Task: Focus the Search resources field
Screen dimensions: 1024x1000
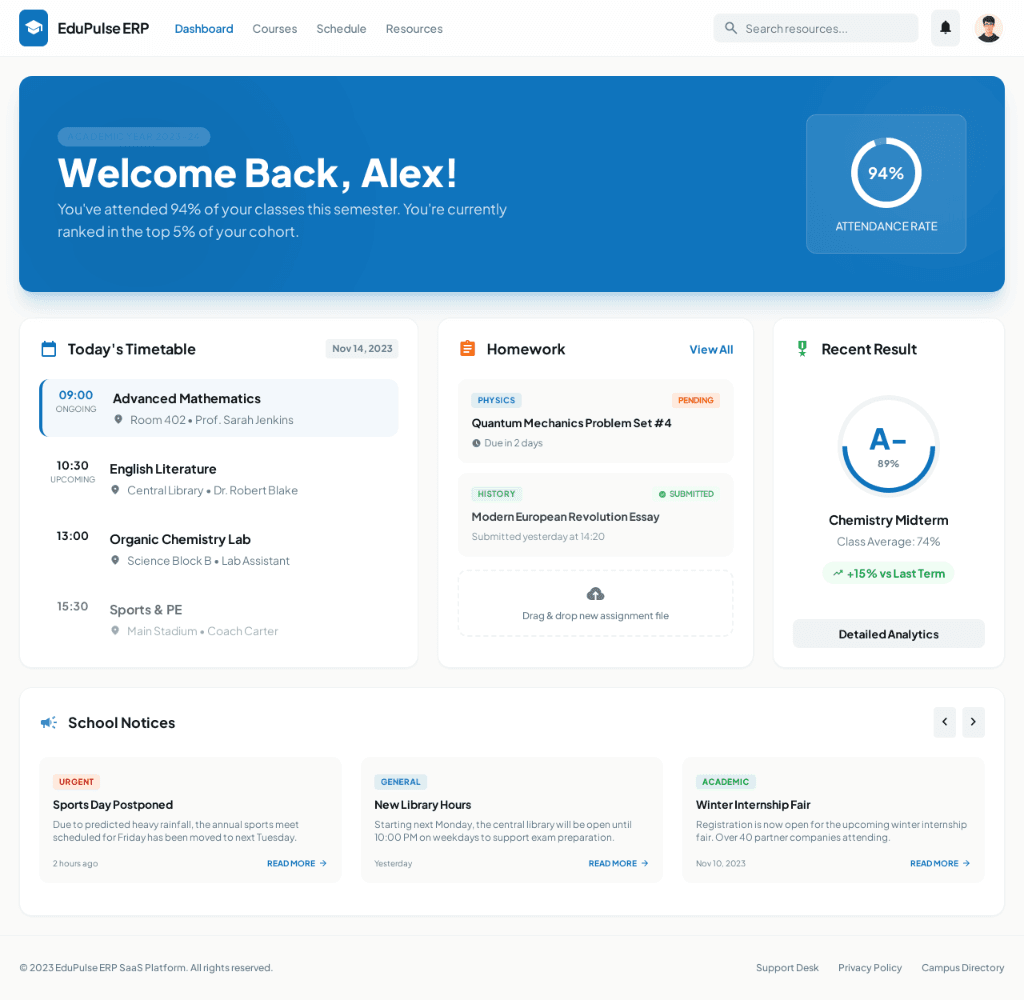Action: (x=826, y=28)
